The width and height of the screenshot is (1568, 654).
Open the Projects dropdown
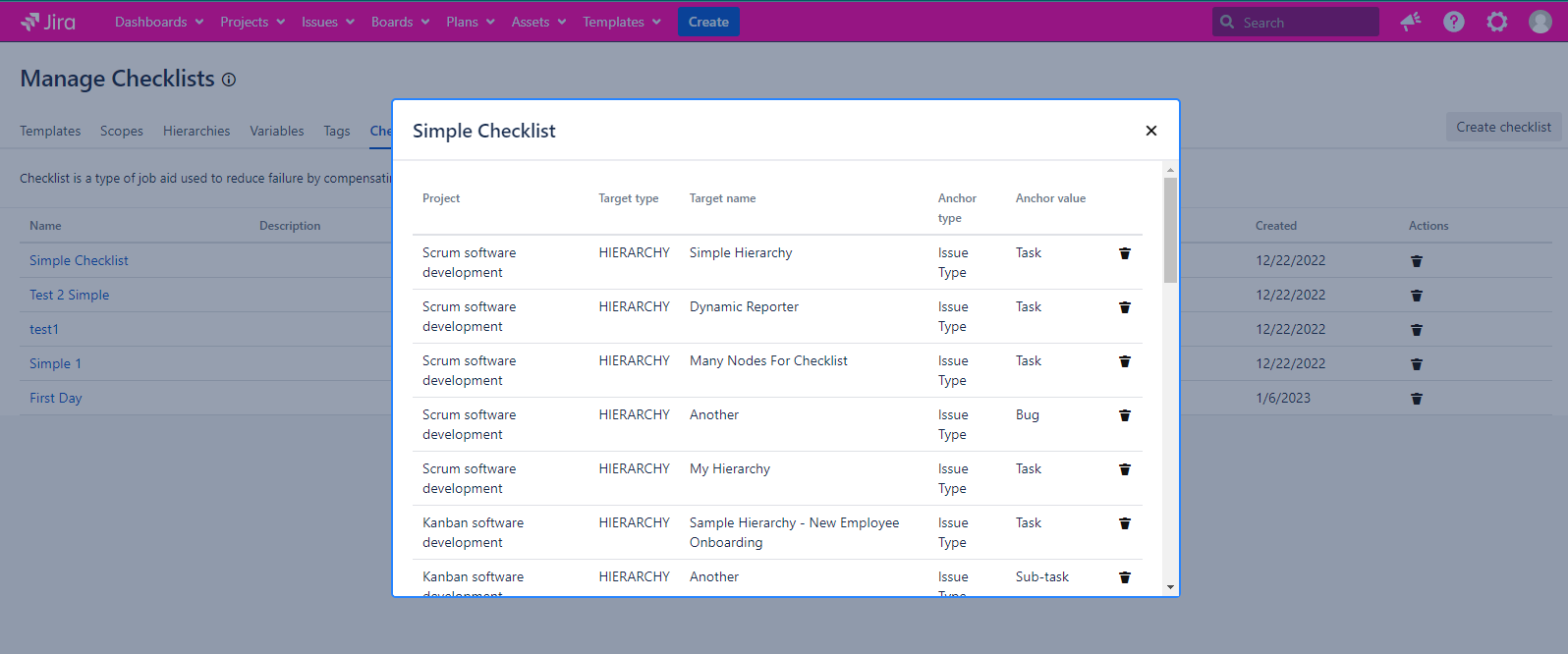[x=252, y=22]
